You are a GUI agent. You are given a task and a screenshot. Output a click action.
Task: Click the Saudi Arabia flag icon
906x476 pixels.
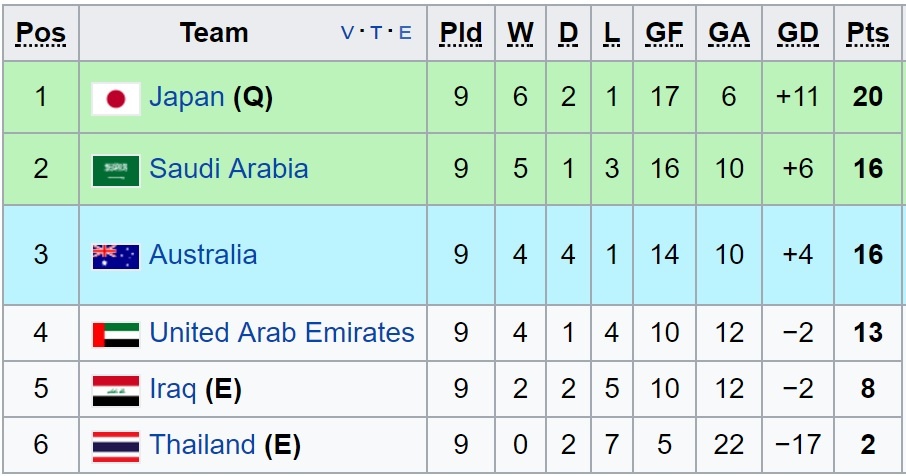[x=116, y=170]
